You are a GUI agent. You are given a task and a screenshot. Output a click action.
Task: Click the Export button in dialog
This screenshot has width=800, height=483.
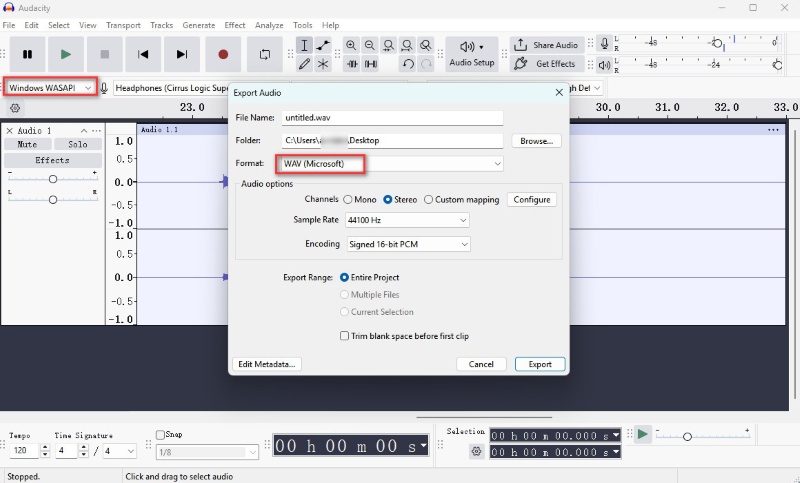tap(540, 364)
